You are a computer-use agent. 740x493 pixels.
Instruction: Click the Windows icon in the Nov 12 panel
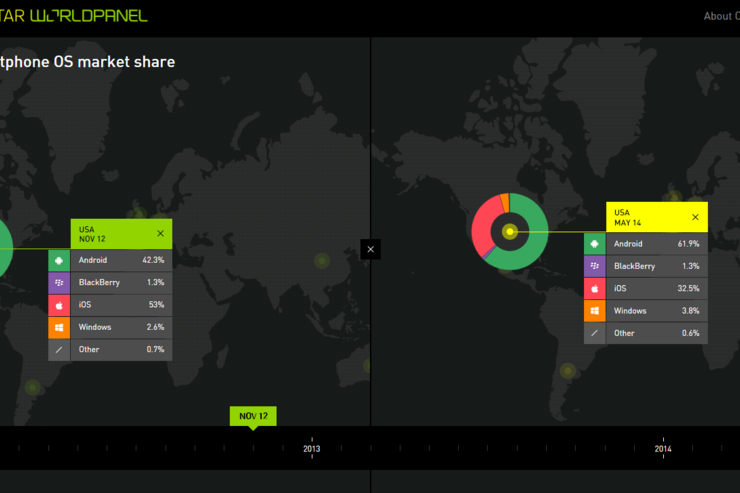tap(59, 327)
